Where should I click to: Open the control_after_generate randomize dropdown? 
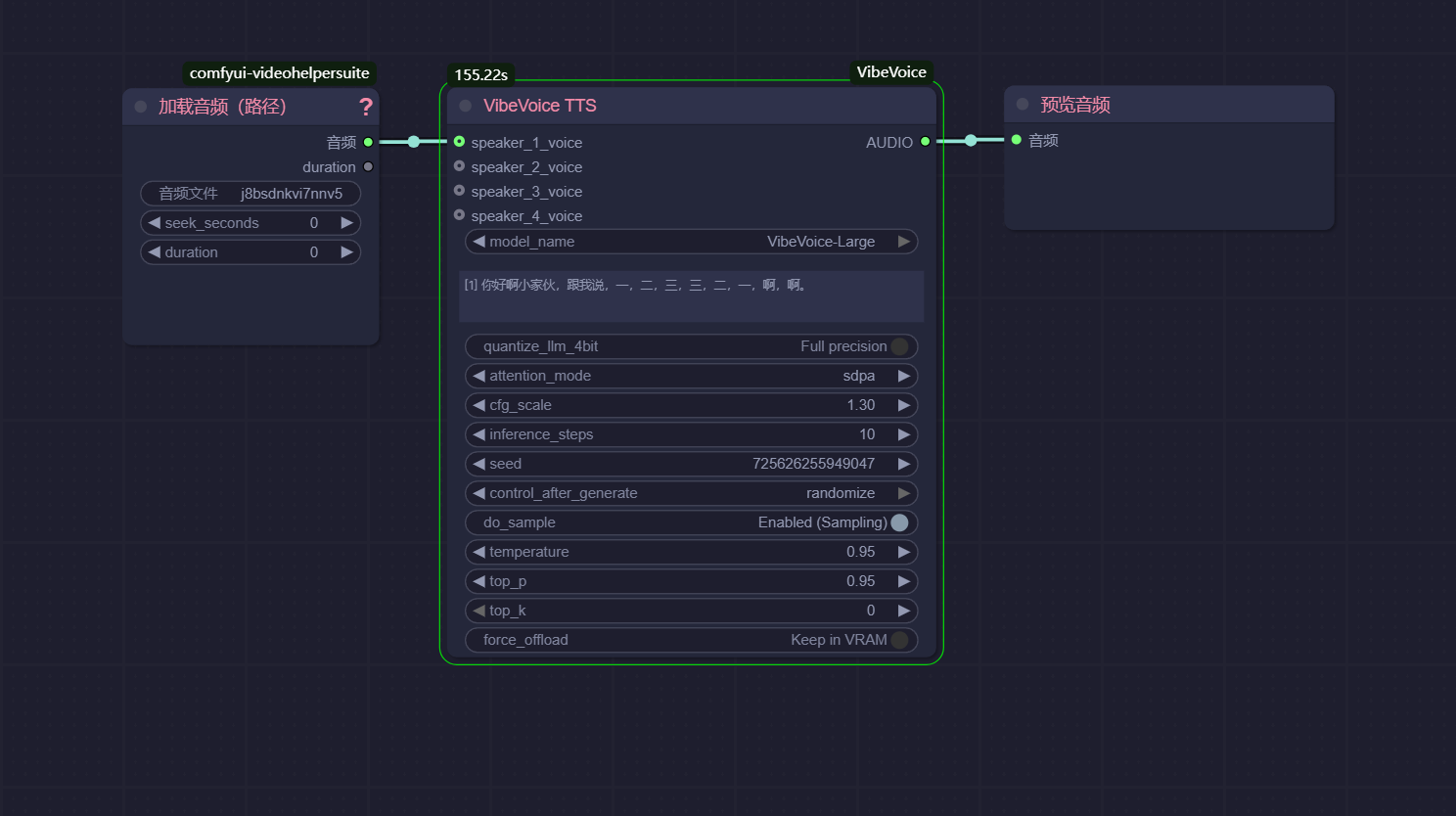pos(691,493)
